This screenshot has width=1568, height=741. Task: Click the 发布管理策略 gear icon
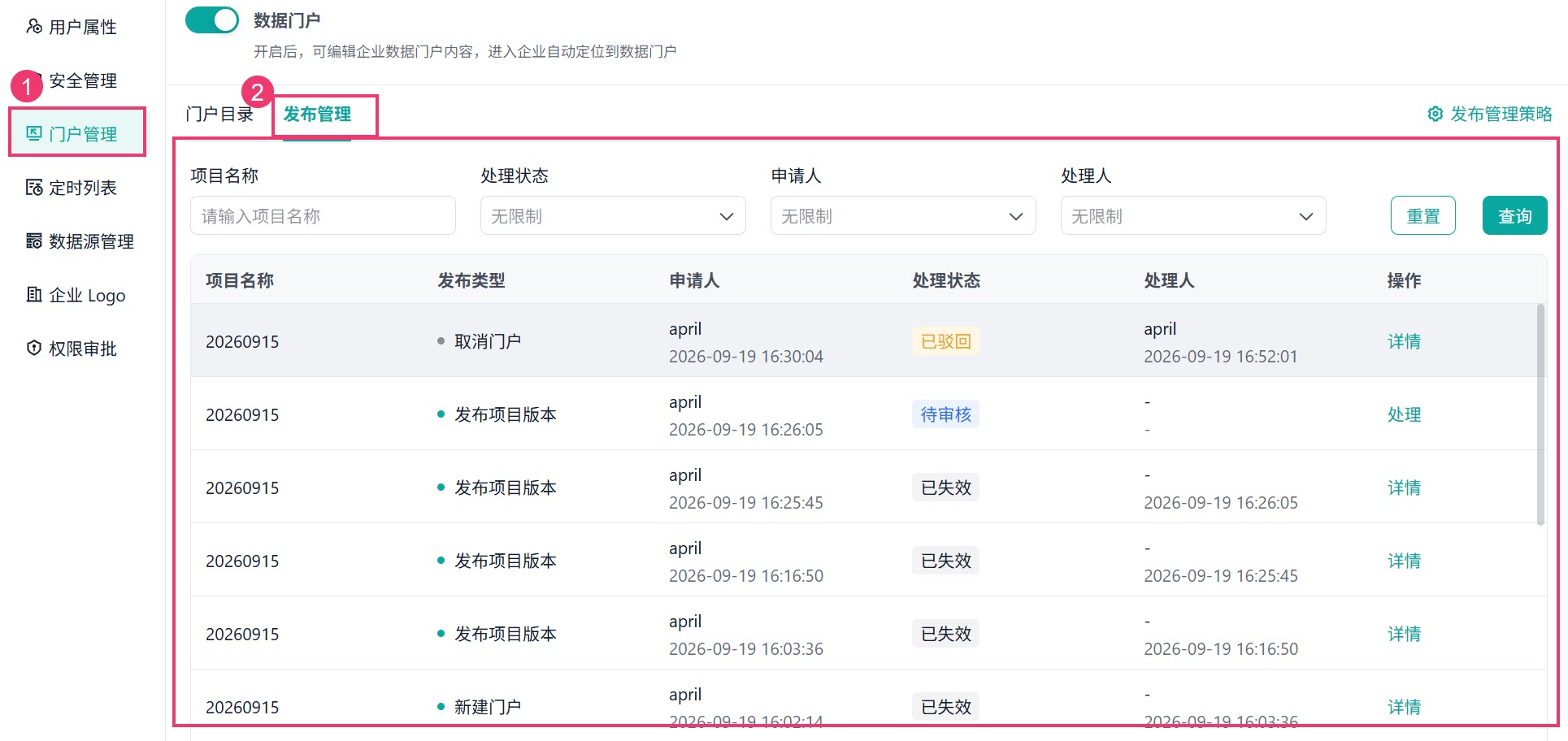1436,114
